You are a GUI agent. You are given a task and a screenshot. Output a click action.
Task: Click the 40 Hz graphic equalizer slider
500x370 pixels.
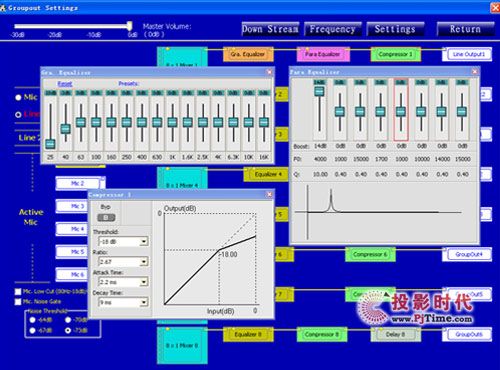(65, 129)
